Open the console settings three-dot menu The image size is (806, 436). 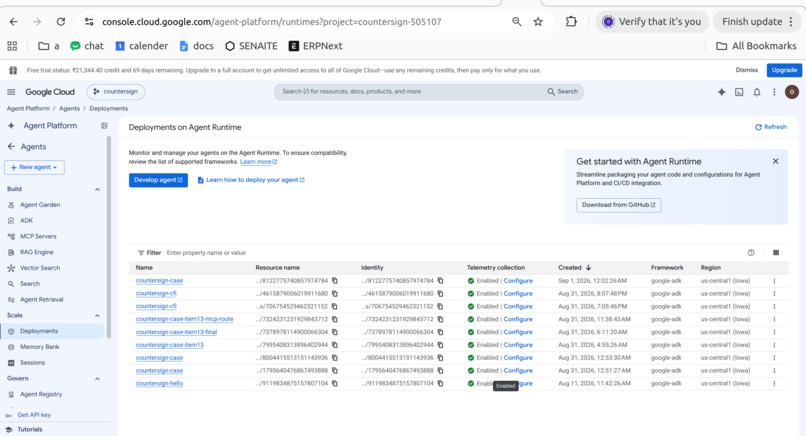tap(774, 92)
